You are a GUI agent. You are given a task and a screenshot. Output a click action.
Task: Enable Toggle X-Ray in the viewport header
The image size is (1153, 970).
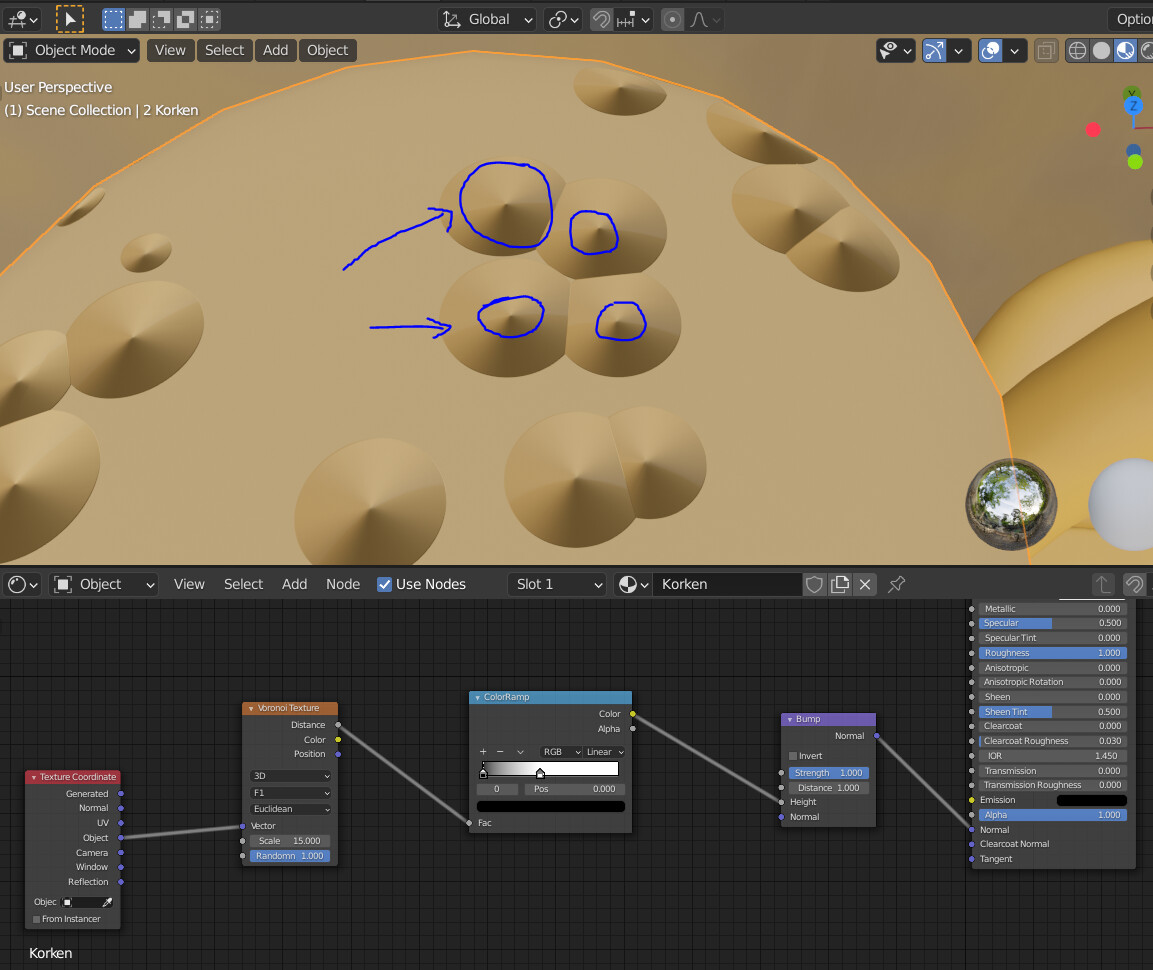(1046, 50)
